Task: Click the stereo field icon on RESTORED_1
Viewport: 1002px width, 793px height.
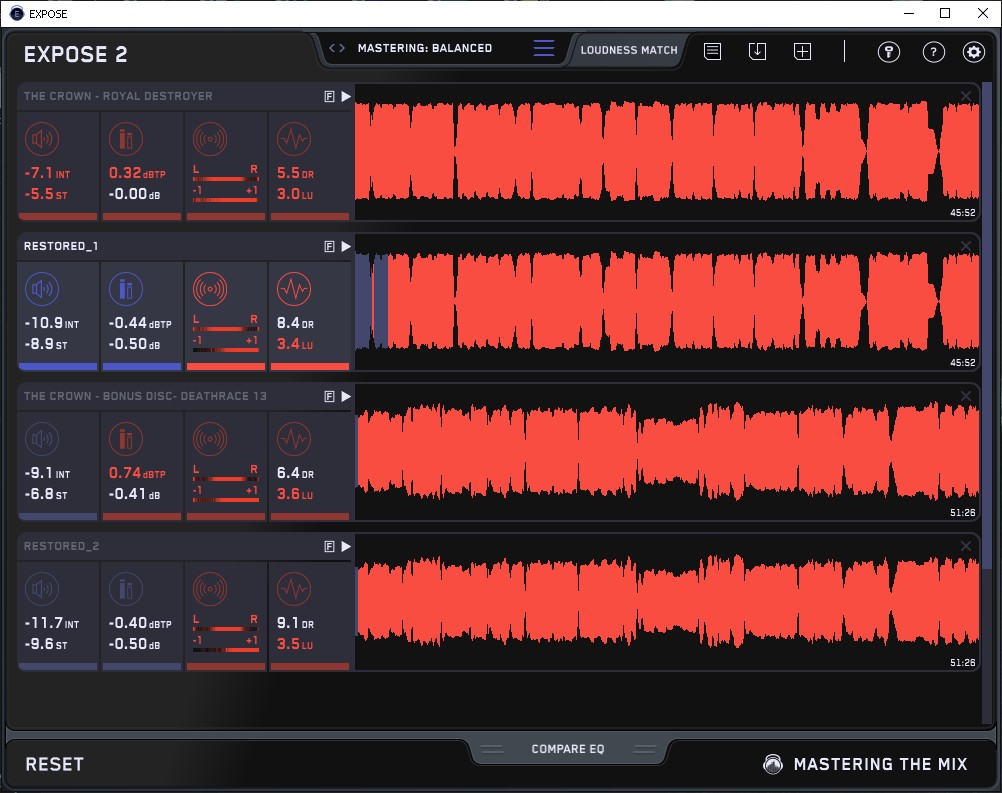Action: (x=210, y=289)
